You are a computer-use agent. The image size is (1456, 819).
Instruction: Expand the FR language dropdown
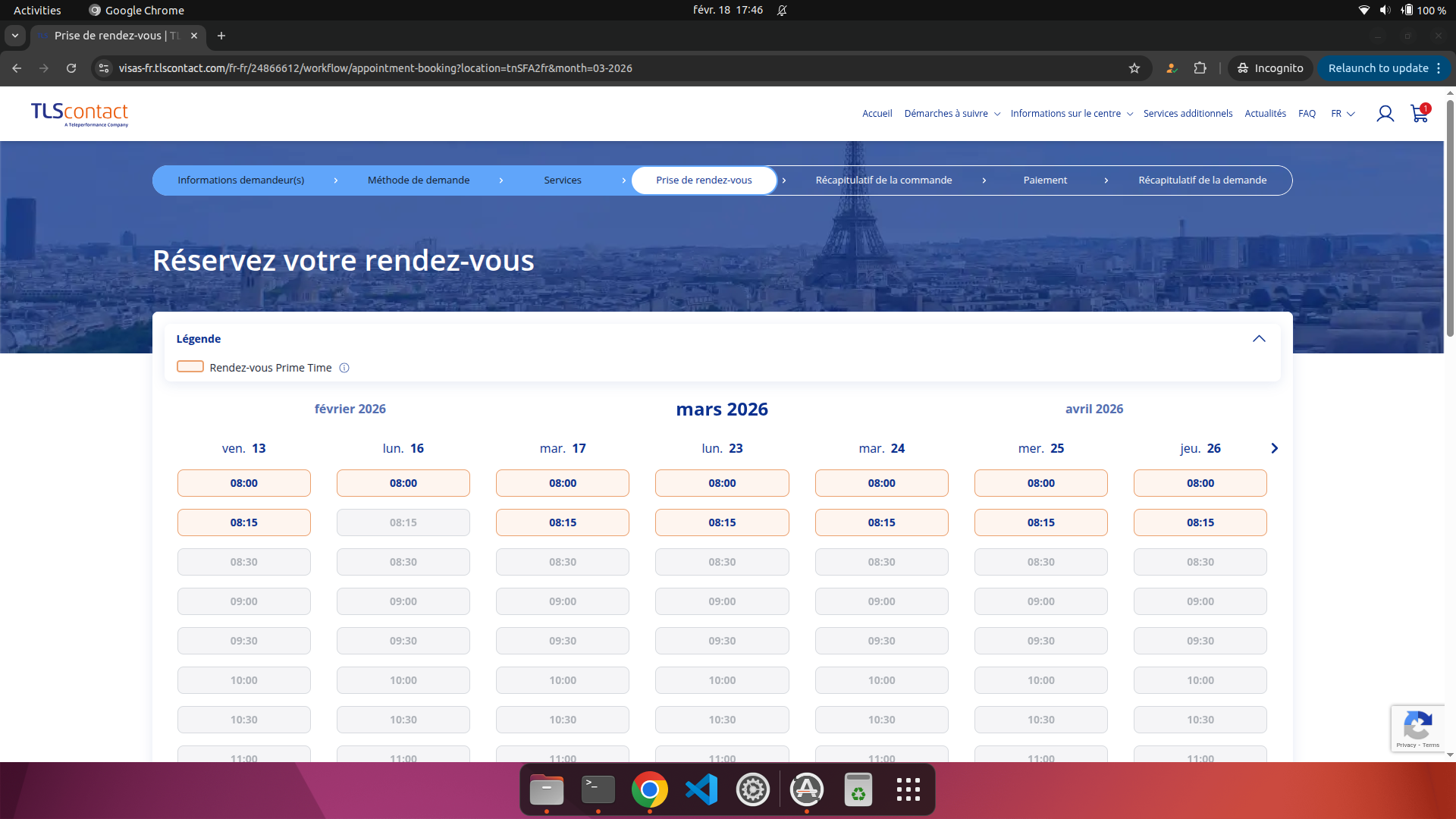1342,114
